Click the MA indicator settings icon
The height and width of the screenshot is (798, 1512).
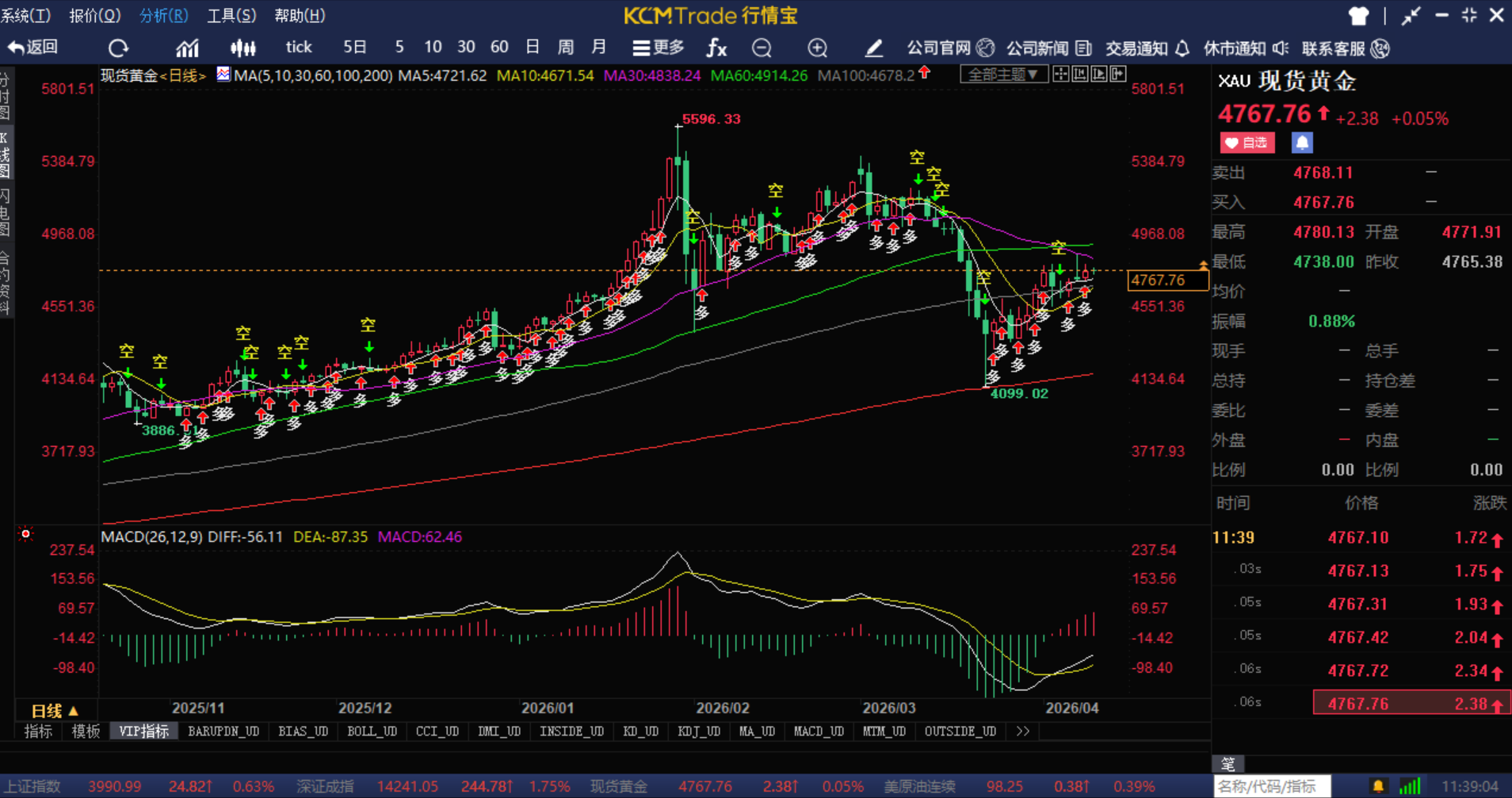(x=223, y=74)
